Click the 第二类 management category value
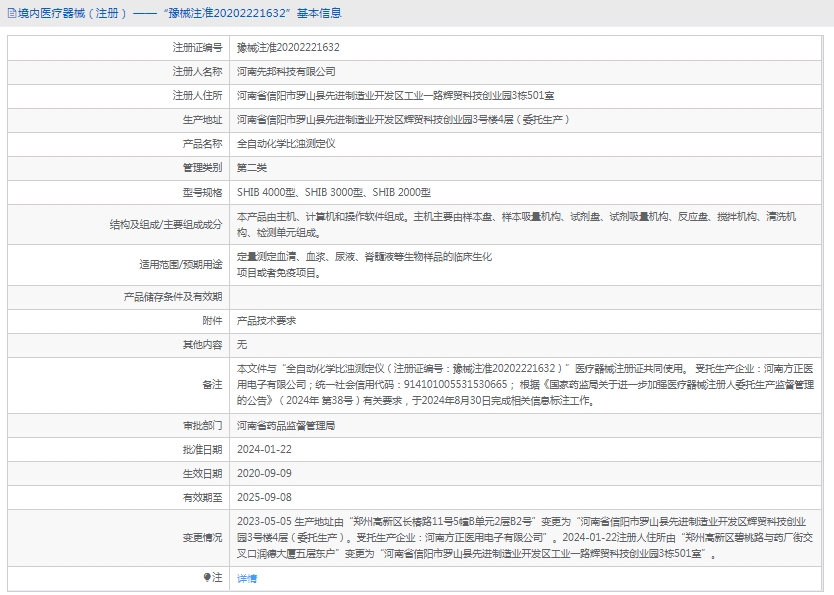The width and height of the screenshot is (834, 595). coord(251,167)
